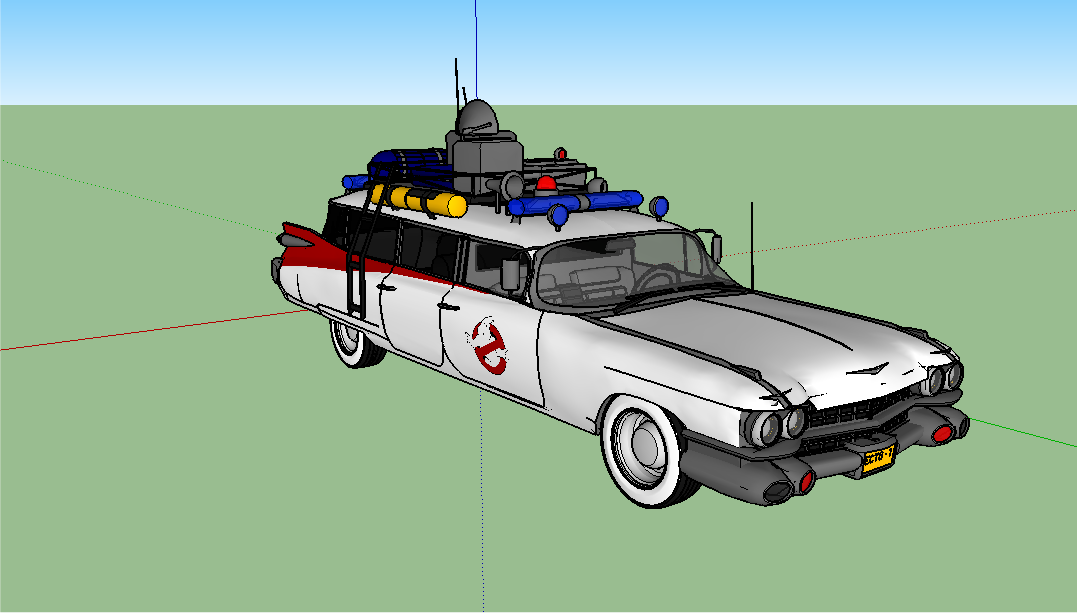Select the rear whitewall wheel
This screenshot has height=613, width=1077.
coord(355,344)
